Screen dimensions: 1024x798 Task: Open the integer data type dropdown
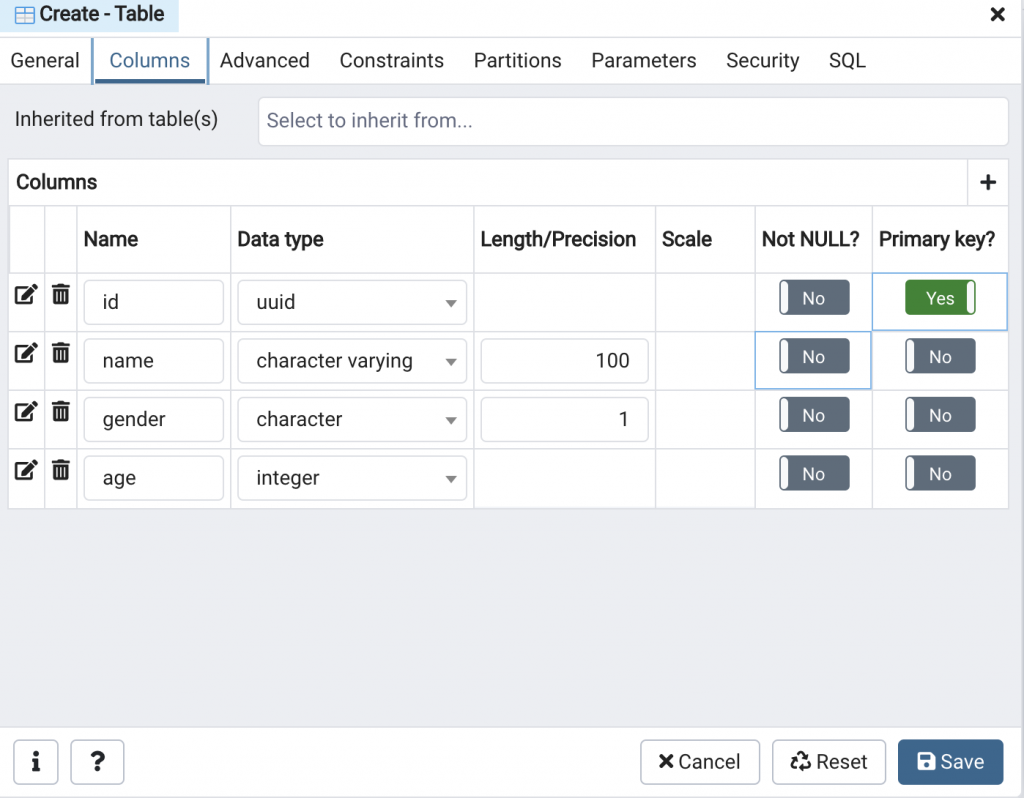point(352,478)
